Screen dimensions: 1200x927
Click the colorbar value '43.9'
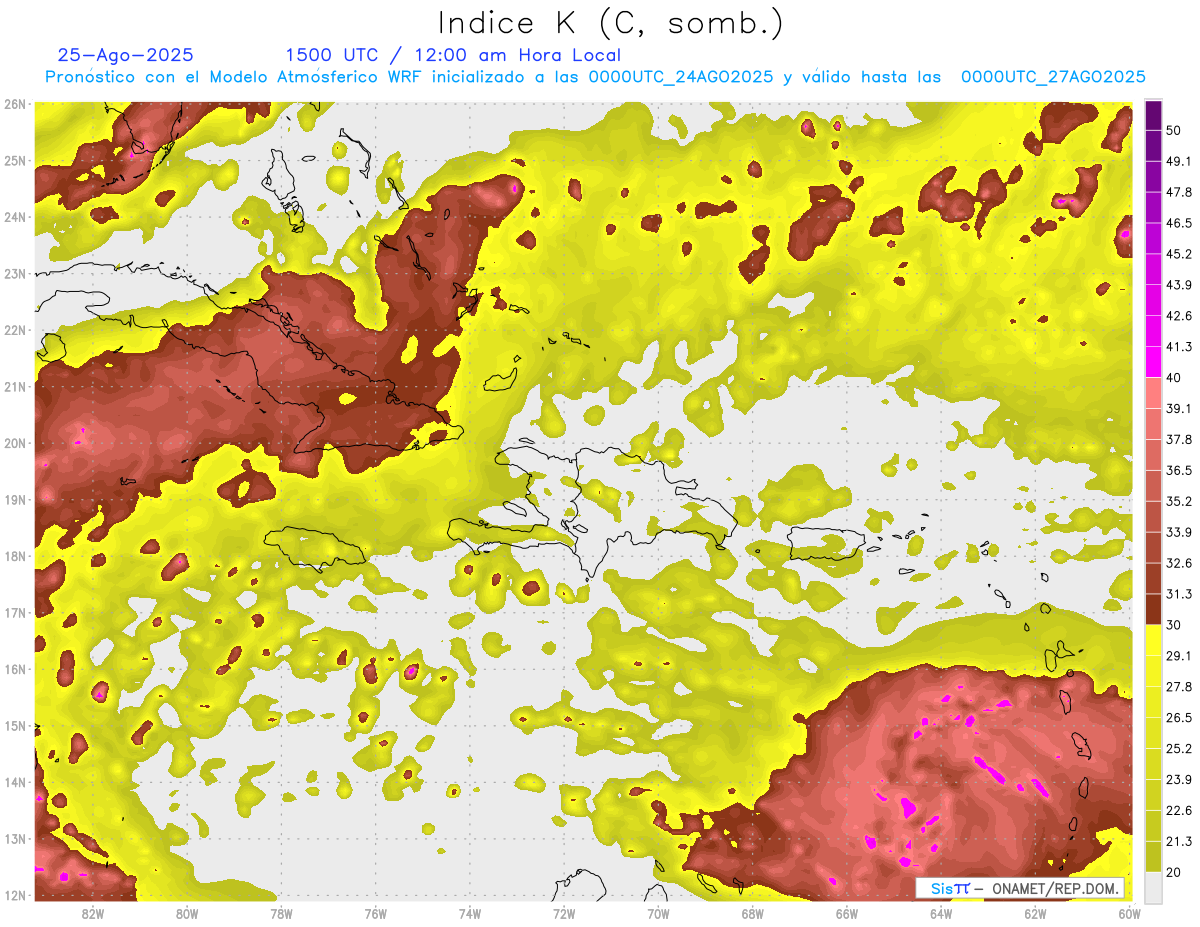coord(1178,285)
